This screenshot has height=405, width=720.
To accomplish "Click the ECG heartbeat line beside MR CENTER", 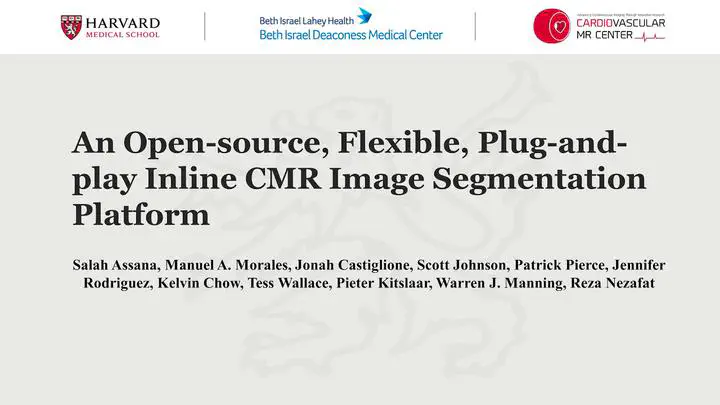I will coord(650,37).
